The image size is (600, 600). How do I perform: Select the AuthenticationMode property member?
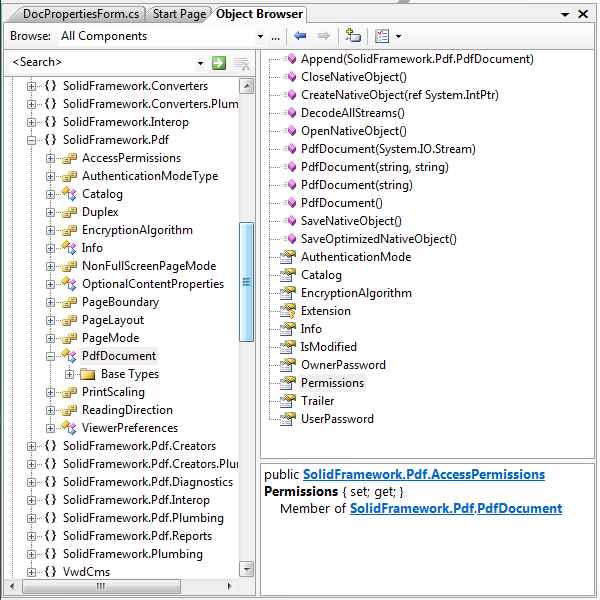(x=356, y=257)
